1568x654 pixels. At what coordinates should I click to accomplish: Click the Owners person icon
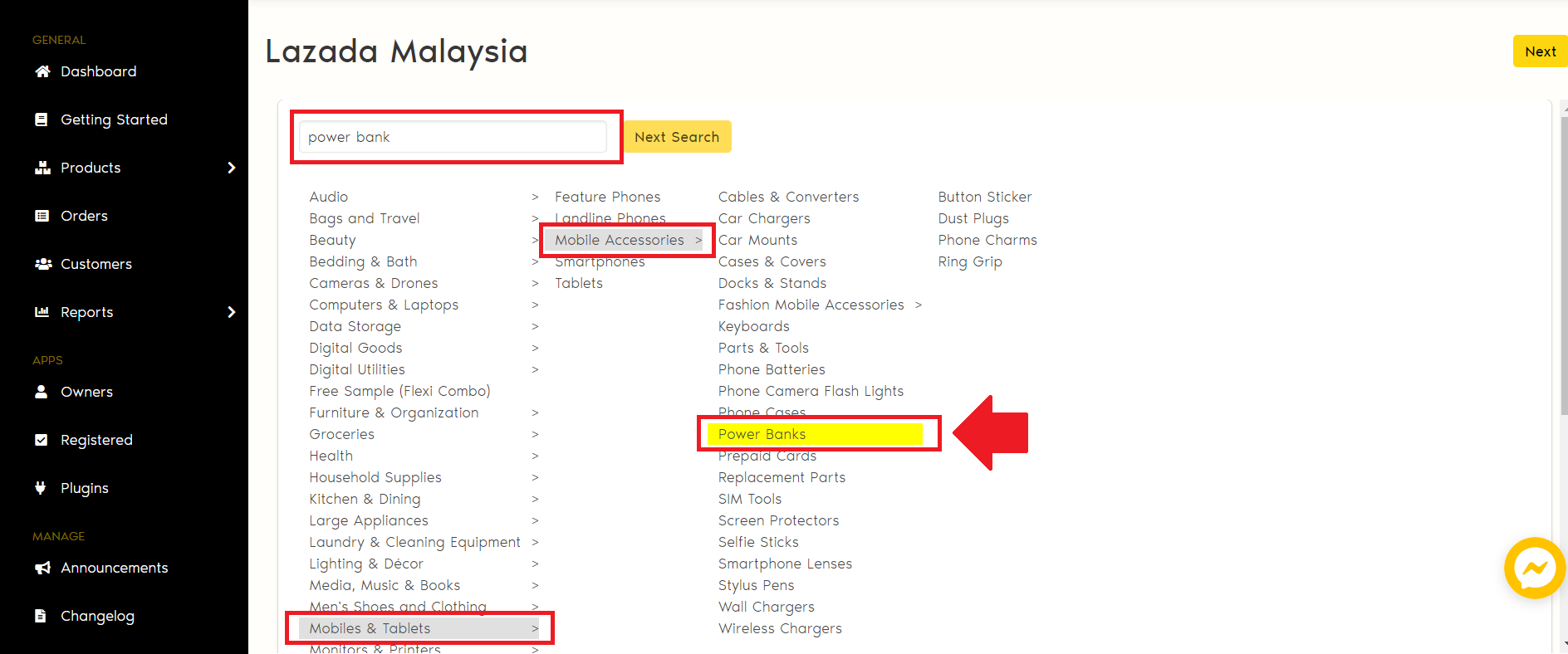coord(42,392)
